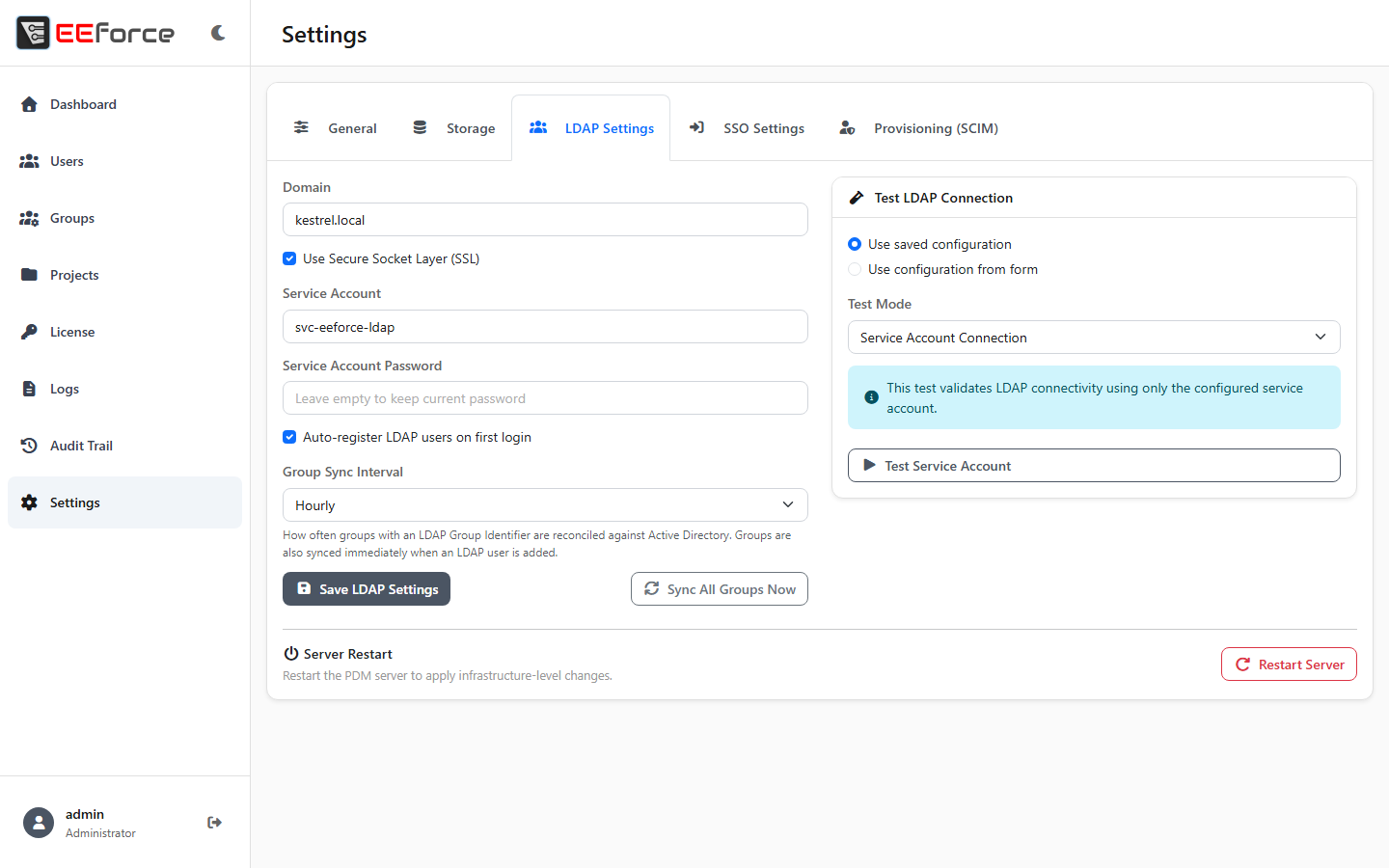Open the Users page
The image size is (1389, 868).
click(x=124, y=161)
